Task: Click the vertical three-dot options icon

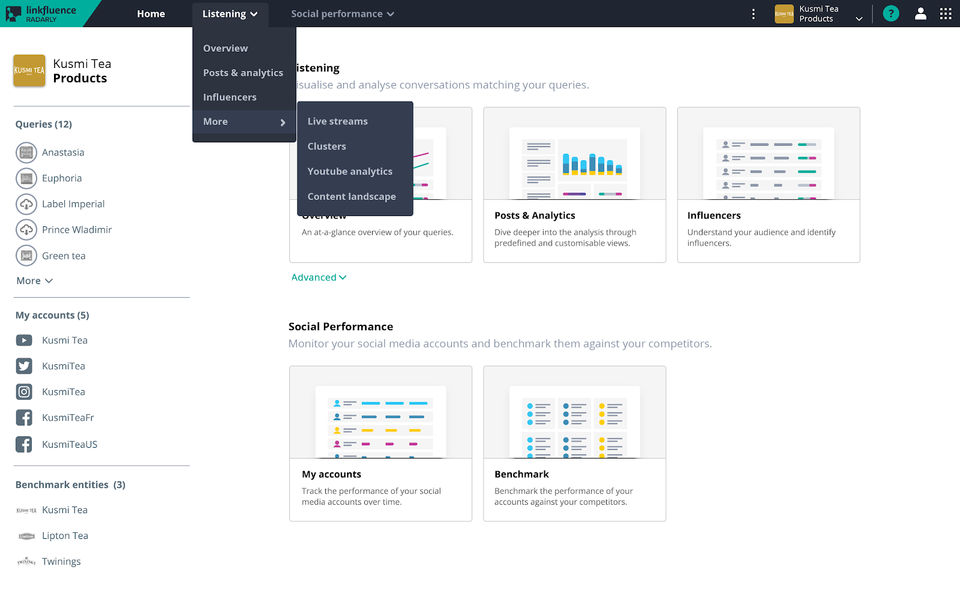Action: 753,13
